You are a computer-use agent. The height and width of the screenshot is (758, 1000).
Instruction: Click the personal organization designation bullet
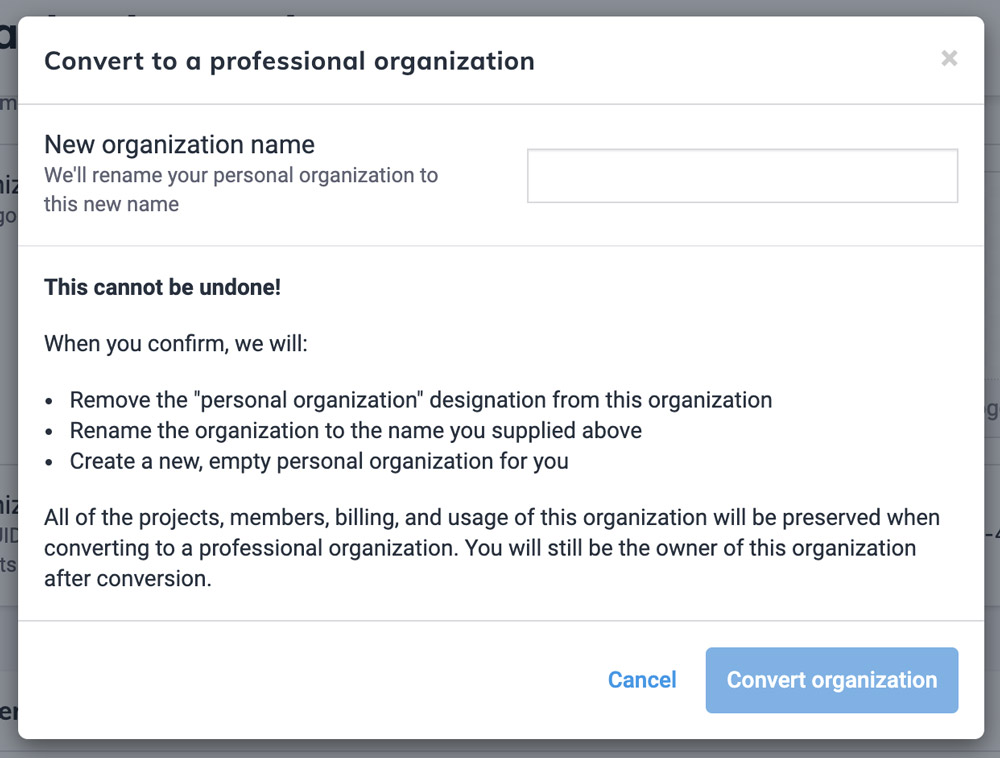coord(421,399)
